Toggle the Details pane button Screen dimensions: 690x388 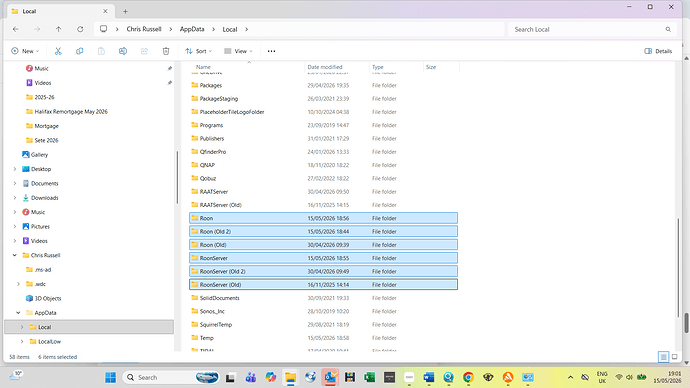[x=658, y=51]
